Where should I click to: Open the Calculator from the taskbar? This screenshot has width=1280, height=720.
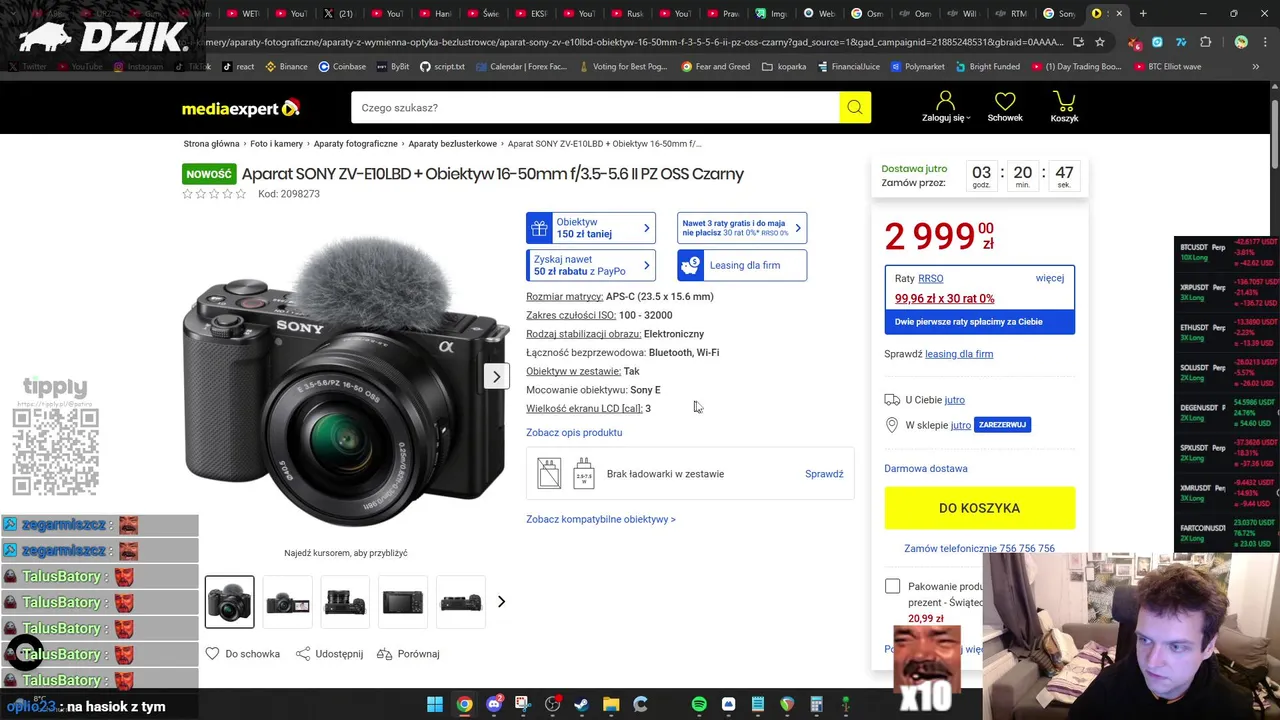[816, 705]
